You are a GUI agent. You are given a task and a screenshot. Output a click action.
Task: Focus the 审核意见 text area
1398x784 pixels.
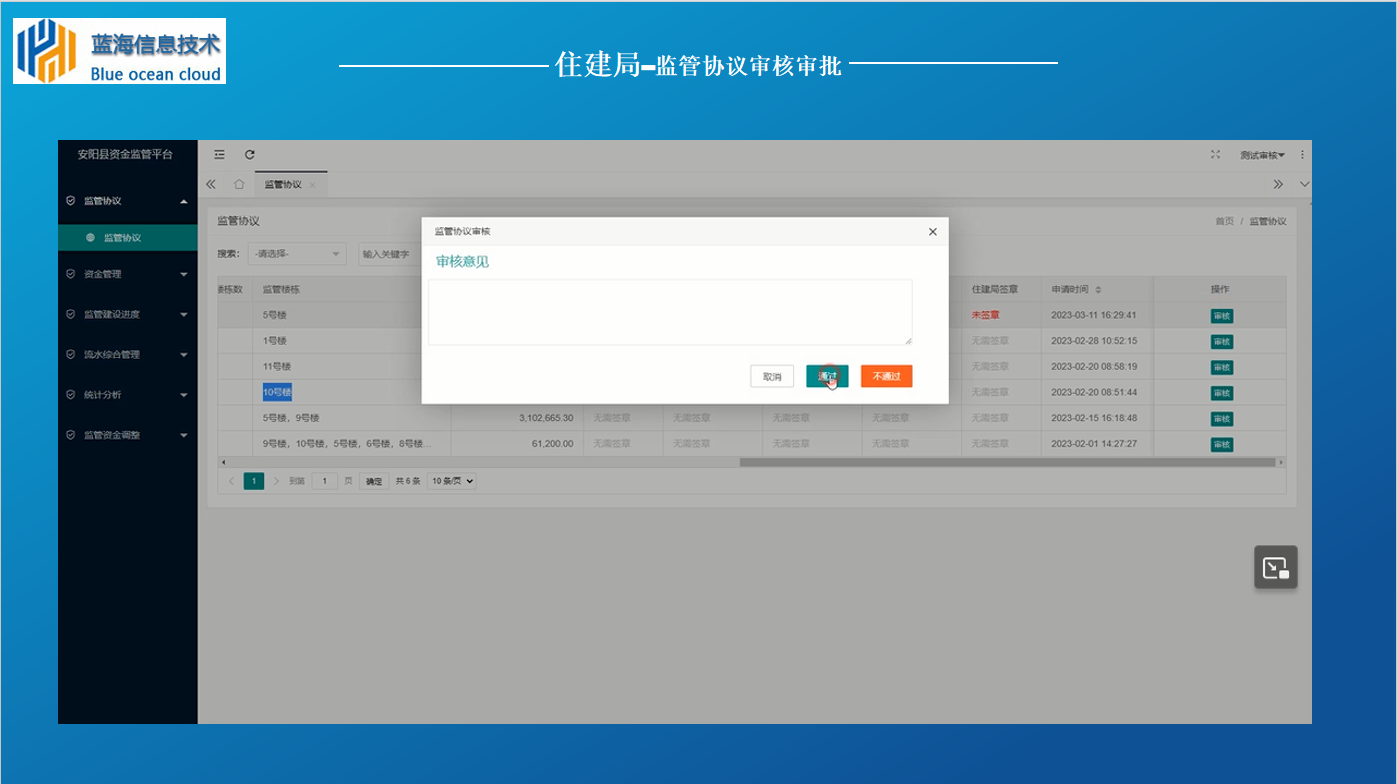[x=670, y=312]
